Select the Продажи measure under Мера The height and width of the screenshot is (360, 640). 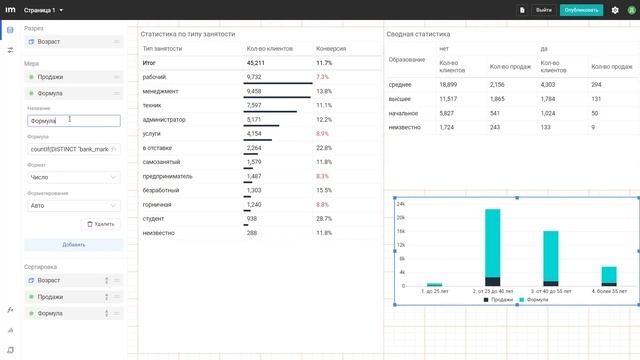click(x=73, y=77)
